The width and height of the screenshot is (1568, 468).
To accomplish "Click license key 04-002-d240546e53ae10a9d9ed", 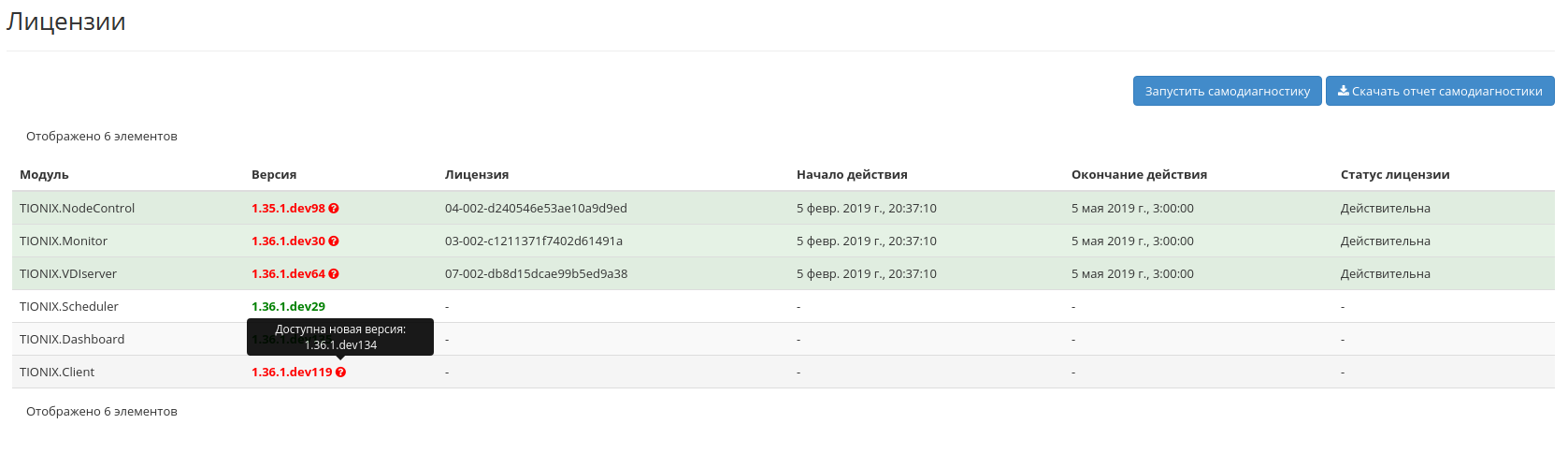I will tap(536, 209).
